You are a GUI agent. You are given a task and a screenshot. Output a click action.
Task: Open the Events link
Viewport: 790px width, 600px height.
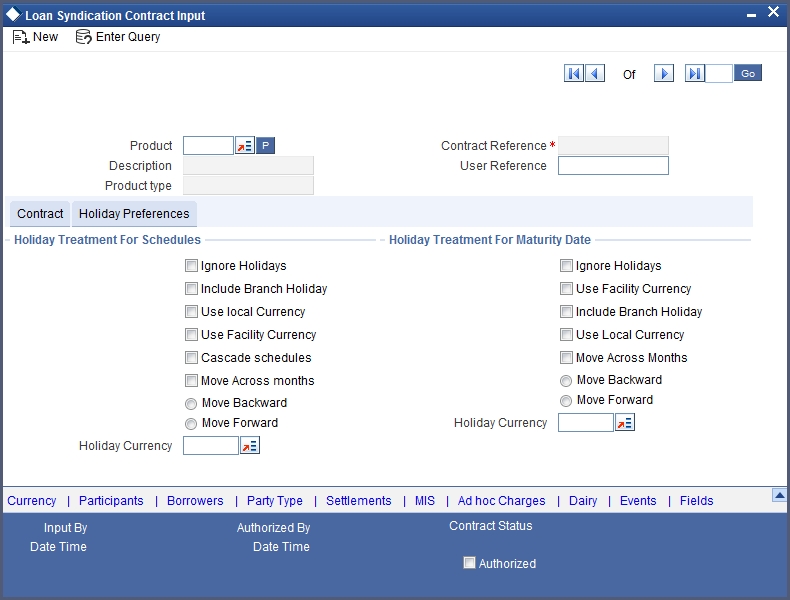638,501
